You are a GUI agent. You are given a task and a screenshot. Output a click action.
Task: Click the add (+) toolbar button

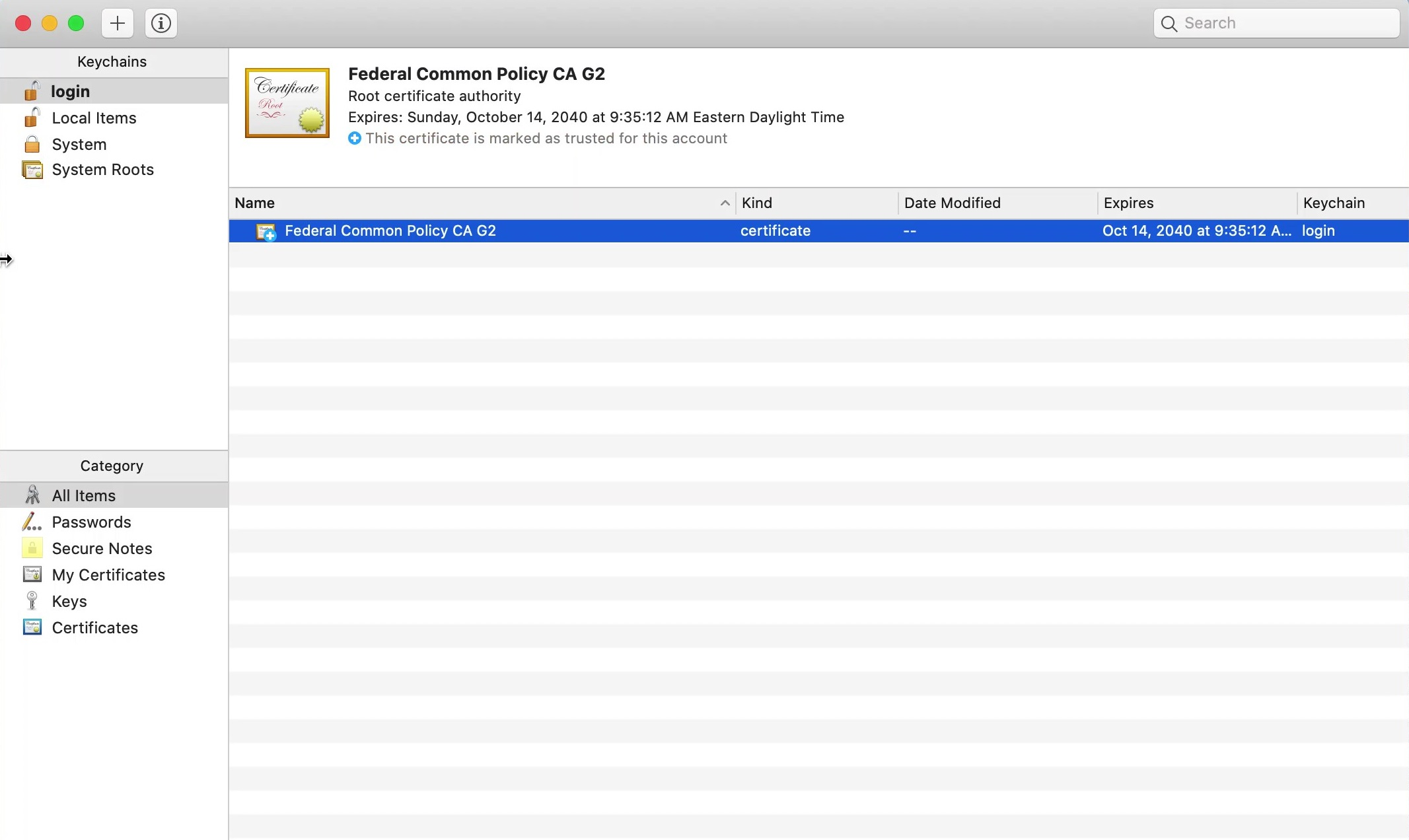[117, 22]
